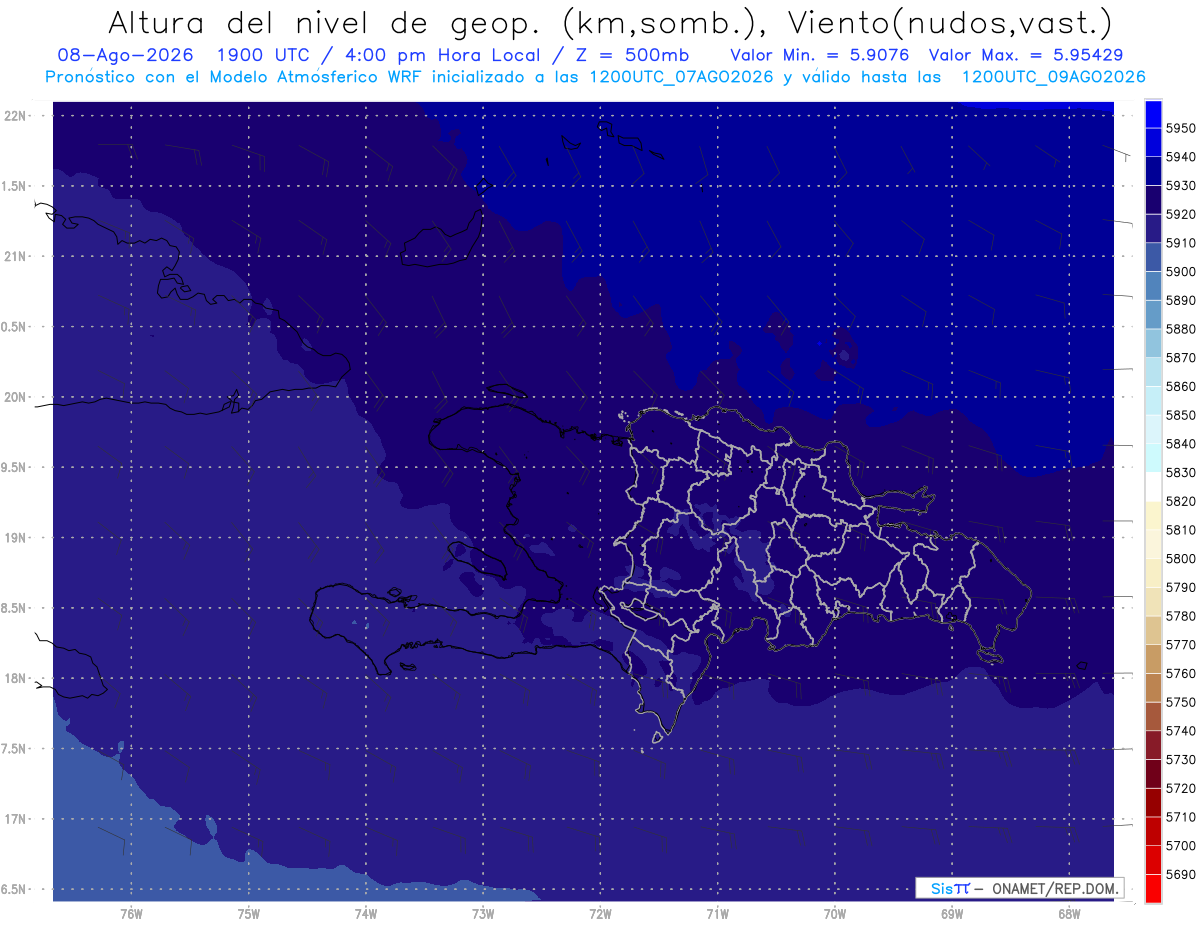
Task: Click the latitude label "18N"
Action: pos(16,679)
